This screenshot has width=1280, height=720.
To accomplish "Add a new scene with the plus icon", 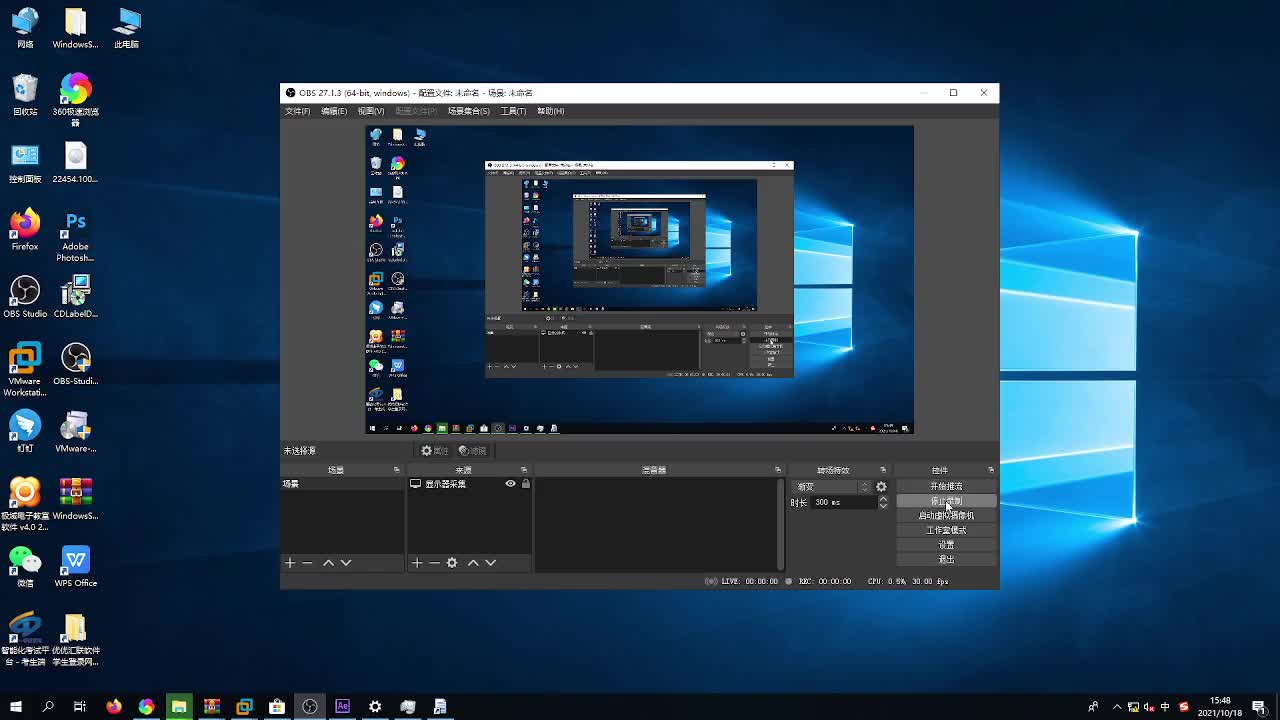I will coord(289,562).
